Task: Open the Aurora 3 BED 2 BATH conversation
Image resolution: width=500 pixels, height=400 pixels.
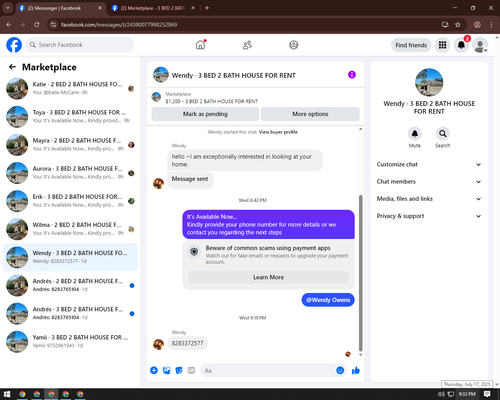Action: click(70, 173)
